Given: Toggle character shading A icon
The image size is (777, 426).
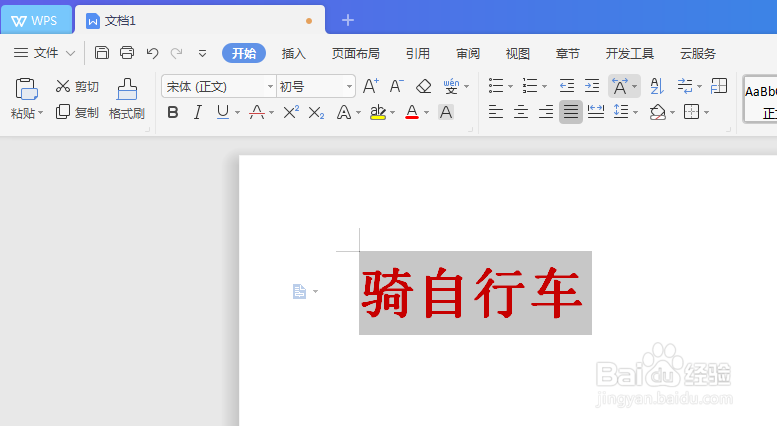Looking at the screenshot, I should click(x=446, y=112).
